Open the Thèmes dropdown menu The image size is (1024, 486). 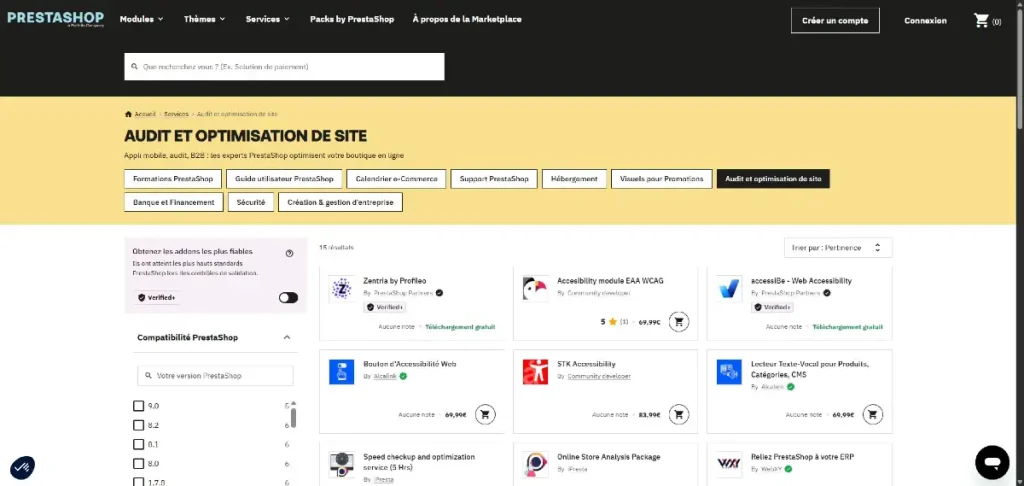[204, 19]
